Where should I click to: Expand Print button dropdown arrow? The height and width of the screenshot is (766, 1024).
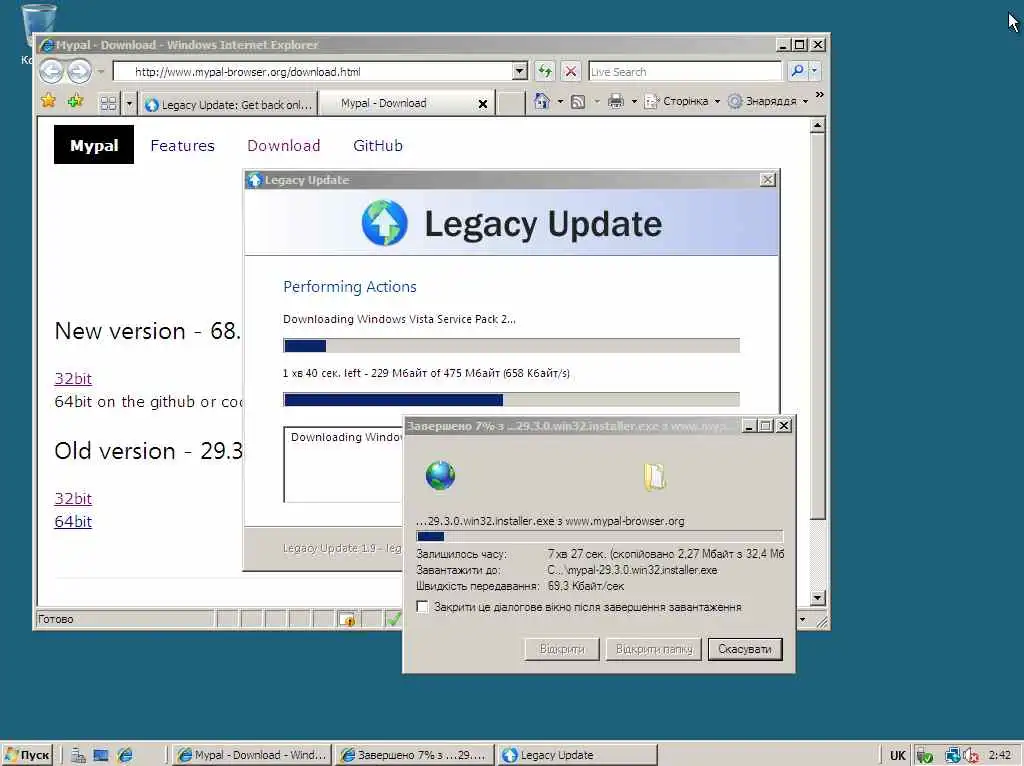tap(634, 102)
